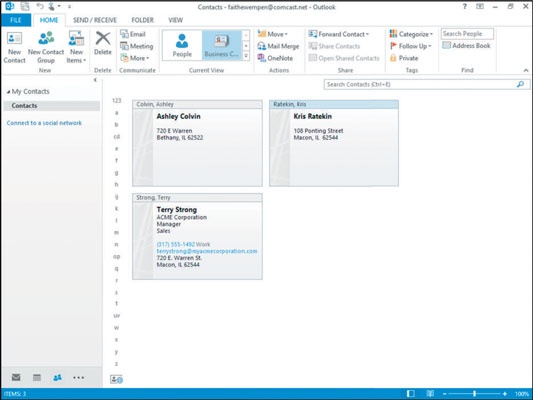Open the Forward Contact dropdown
The width and height of the screenshot is (533, 400).
coord(339,34)
